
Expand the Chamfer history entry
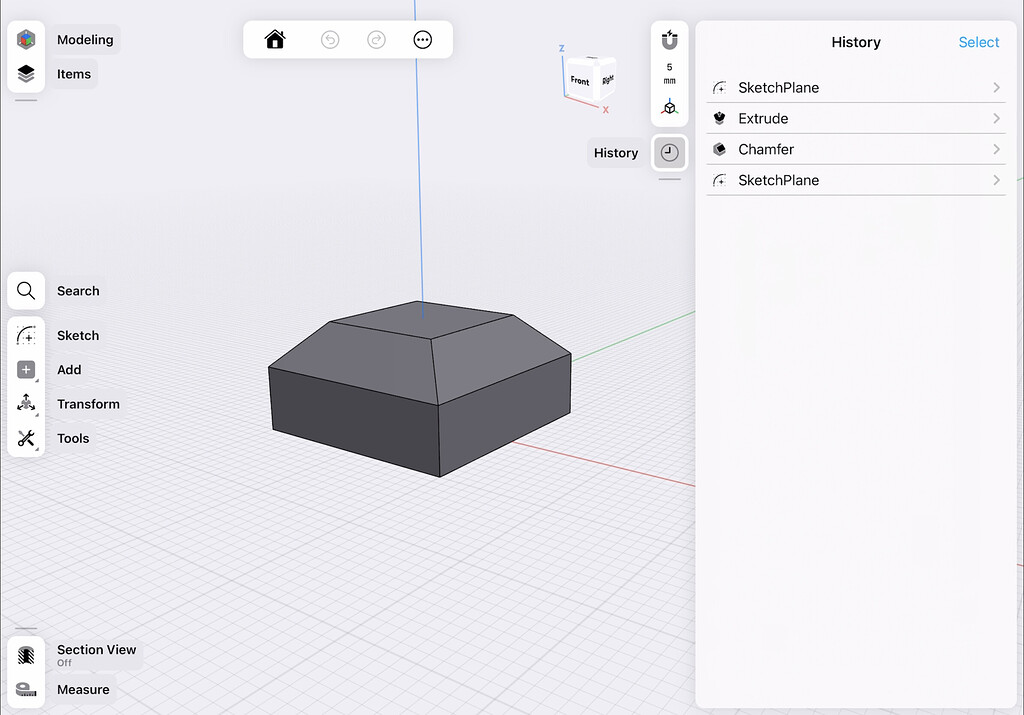996,149
